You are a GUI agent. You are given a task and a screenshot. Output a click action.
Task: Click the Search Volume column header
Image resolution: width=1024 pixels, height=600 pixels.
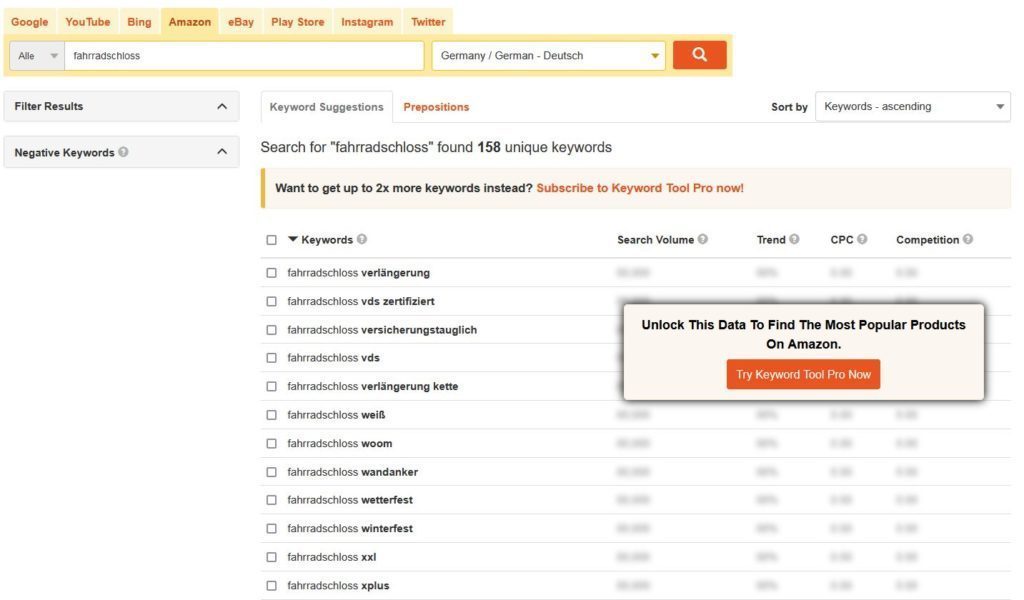coord(656,240)
